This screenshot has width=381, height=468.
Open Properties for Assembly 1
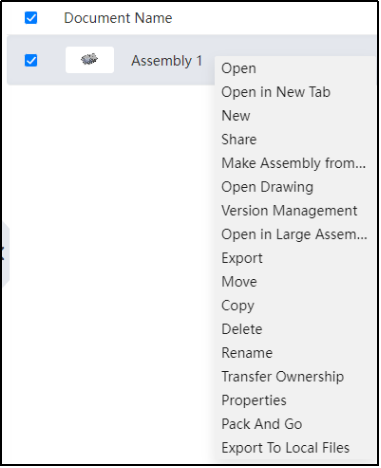[254, 401]
